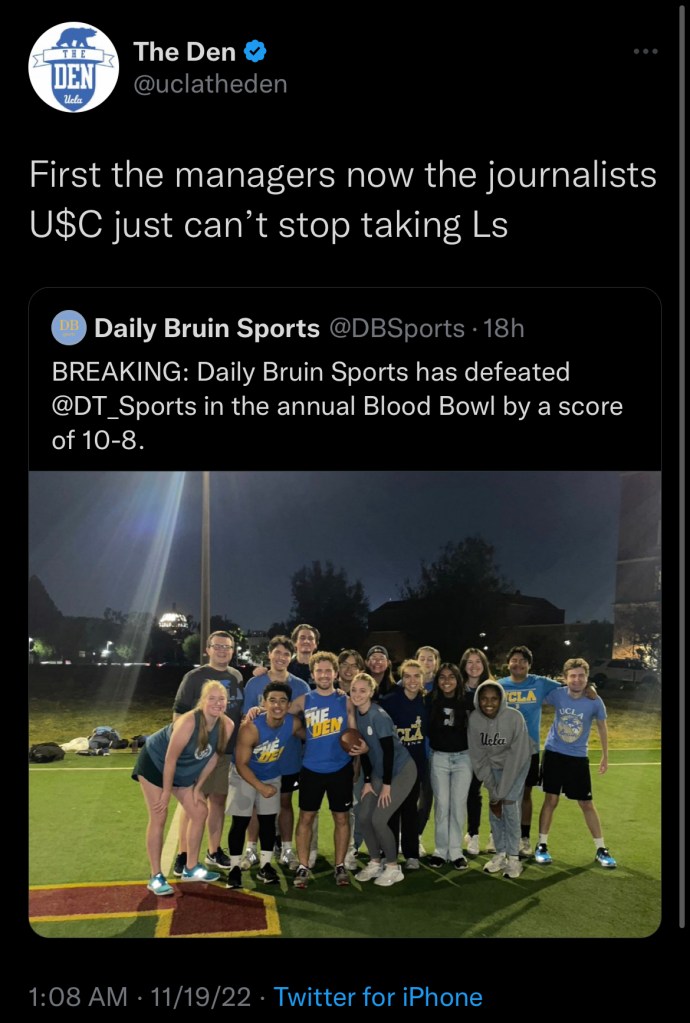Tap the gray Ucla hoodie in photo
Viewport: 690px width, 1023px height.
point(499,742)
